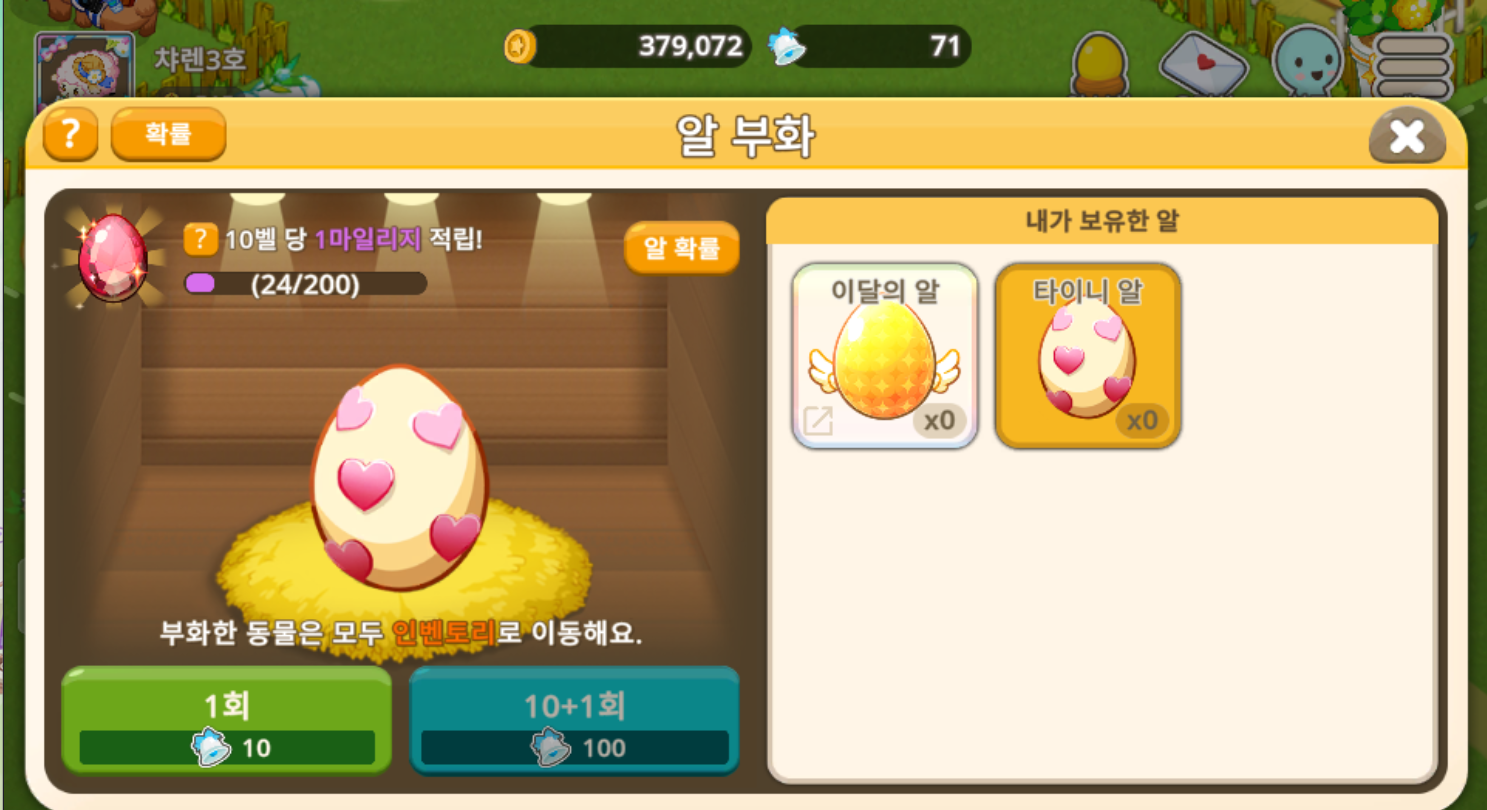1487x810 pixels.
Task: Click the teal smiling ghost friend icon
Action: click(1309, 62)
